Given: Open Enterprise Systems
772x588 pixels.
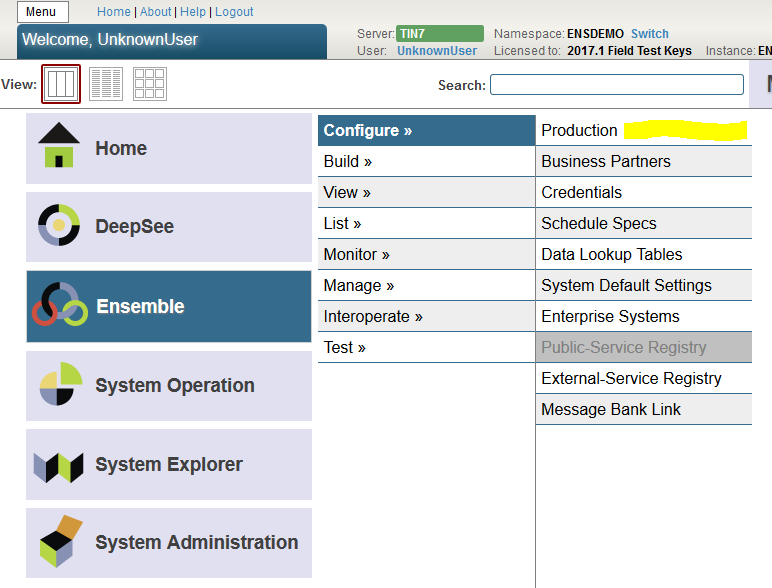Looking at the screenshot, I should [x=644, y=317].
